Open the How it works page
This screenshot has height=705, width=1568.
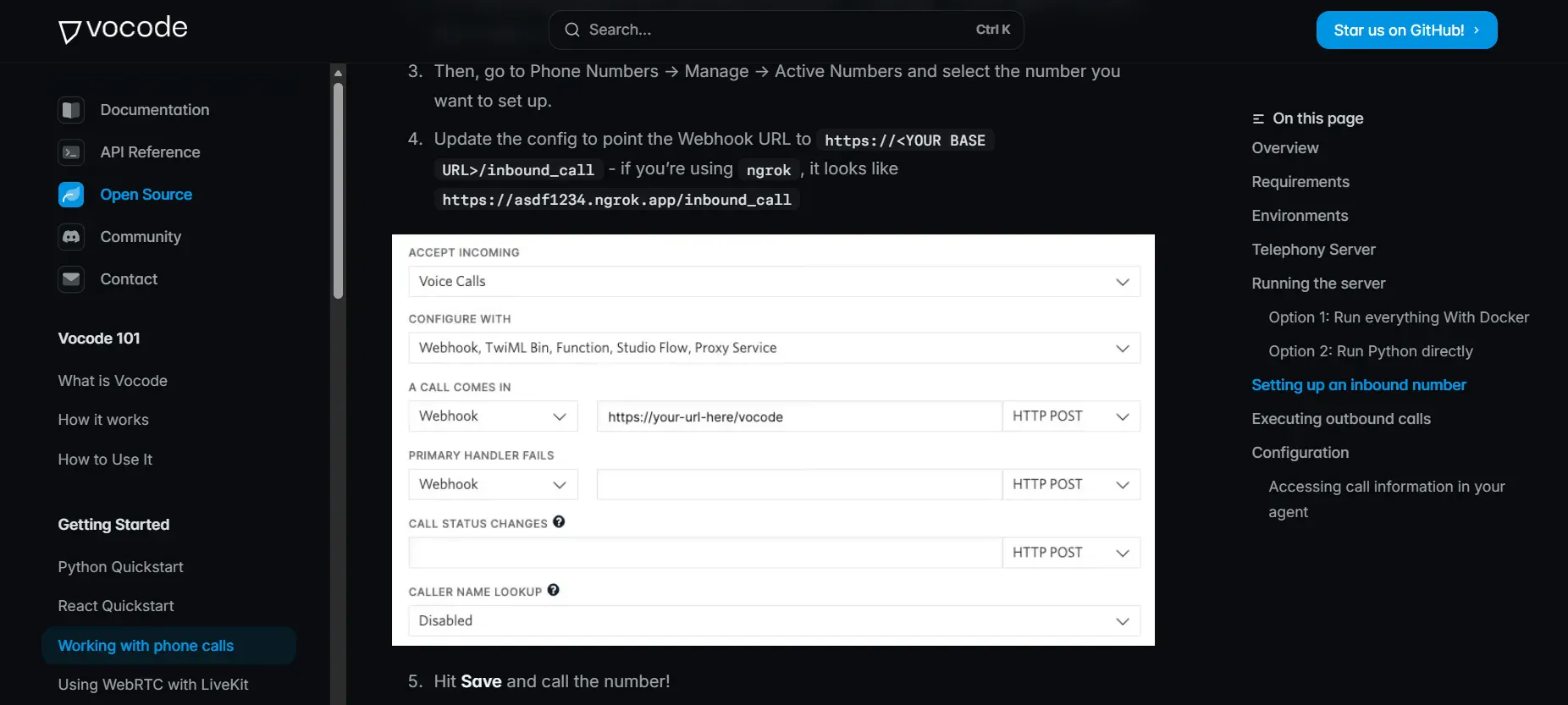pos(103,420)
